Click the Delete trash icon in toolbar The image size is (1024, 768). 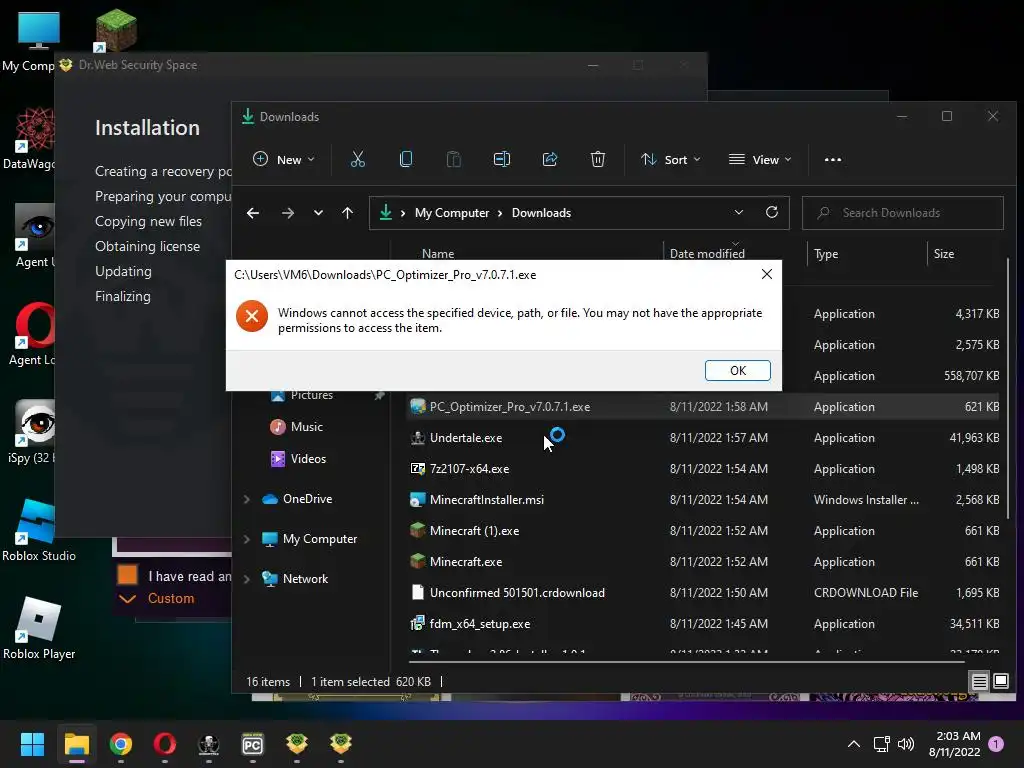(x=598, y=159)
